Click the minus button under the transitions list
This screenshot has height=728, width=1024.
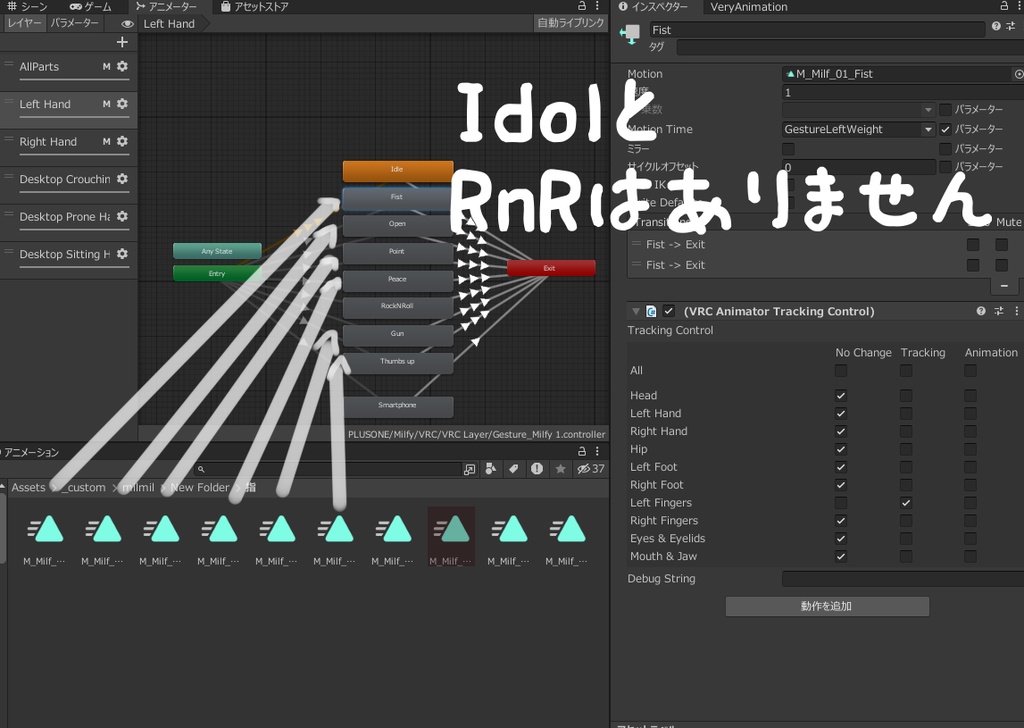click(x=1004, y=286)
